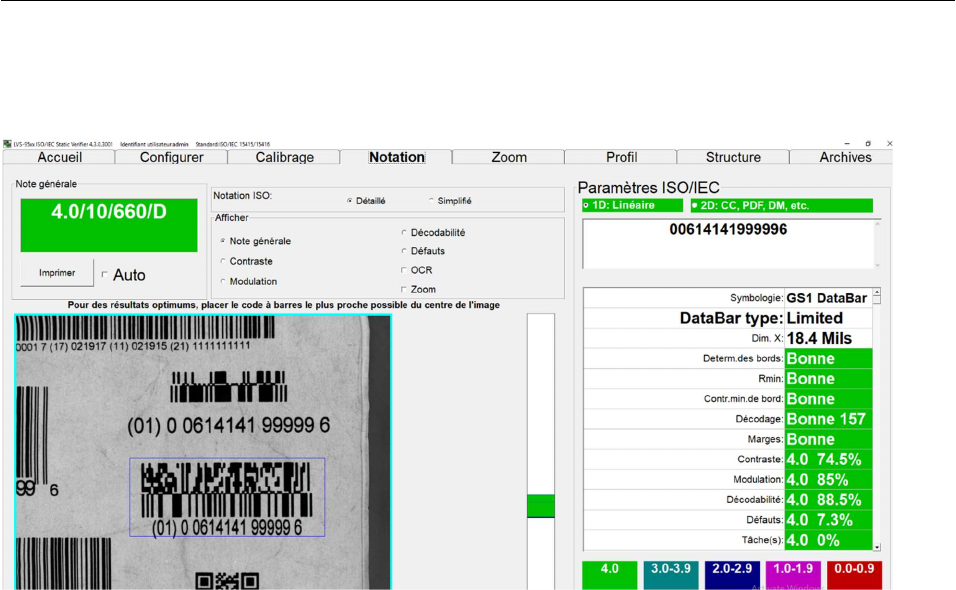Open the Accueil tab
956x590 pixels.
coord(59,157)
